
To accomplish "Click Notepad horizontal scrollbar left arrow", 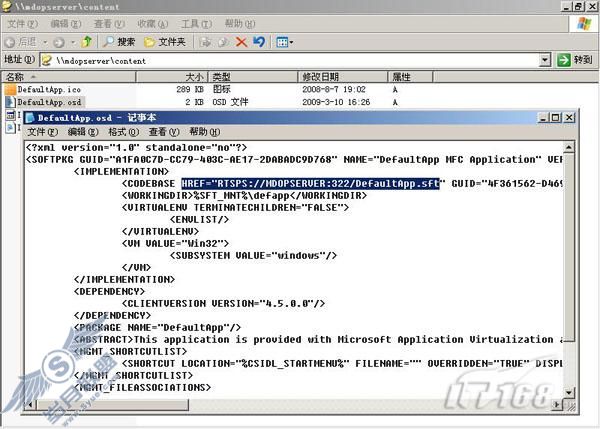I will [31, 405].
